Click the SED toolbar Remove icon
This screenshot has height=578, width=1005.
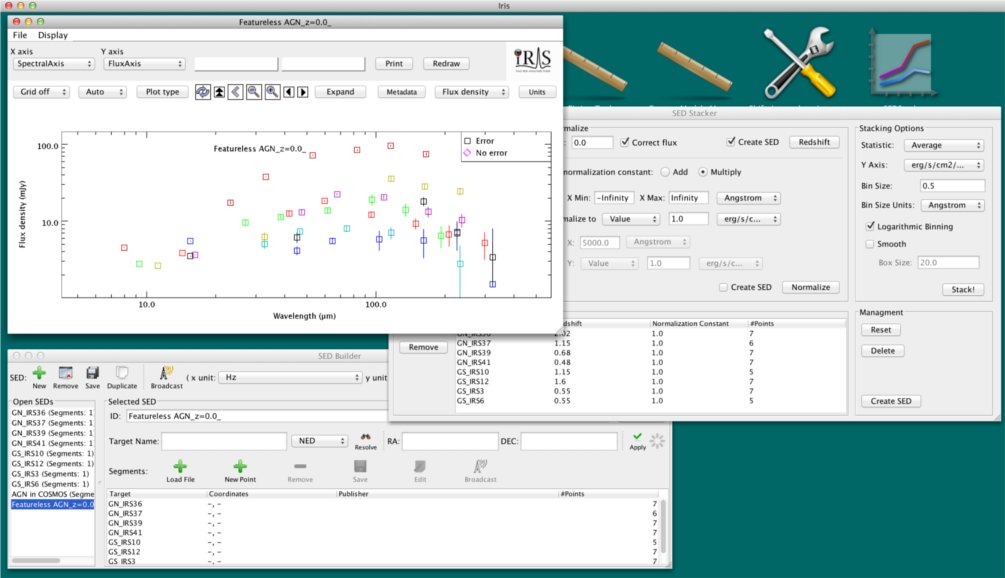(x=65, y=373)
